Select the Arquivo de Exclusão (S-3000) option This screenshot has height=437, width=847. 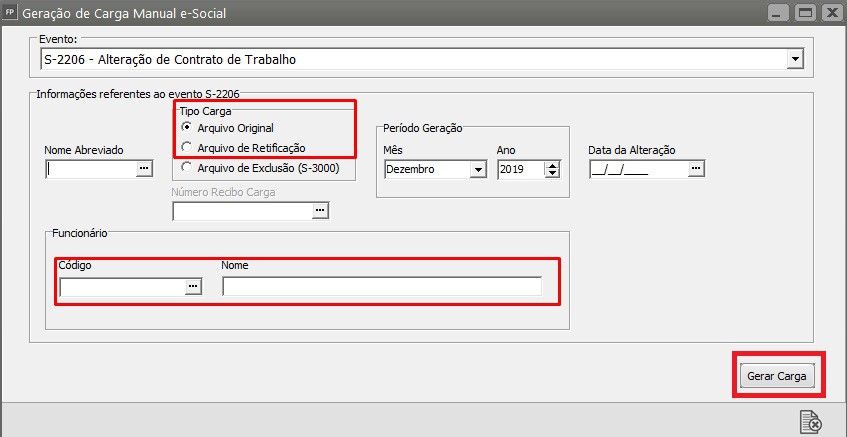(186, 167)
